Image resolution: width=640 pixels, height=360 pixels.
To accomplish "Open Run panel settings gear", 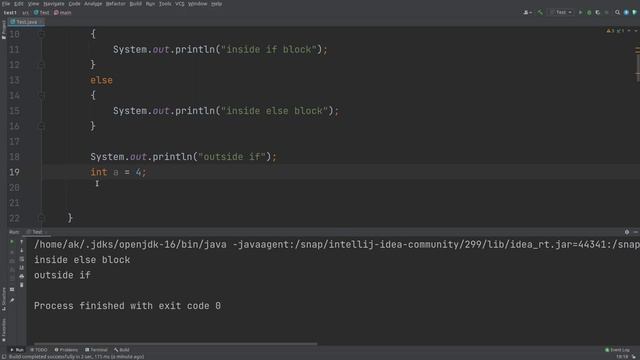I will (627, 232).
